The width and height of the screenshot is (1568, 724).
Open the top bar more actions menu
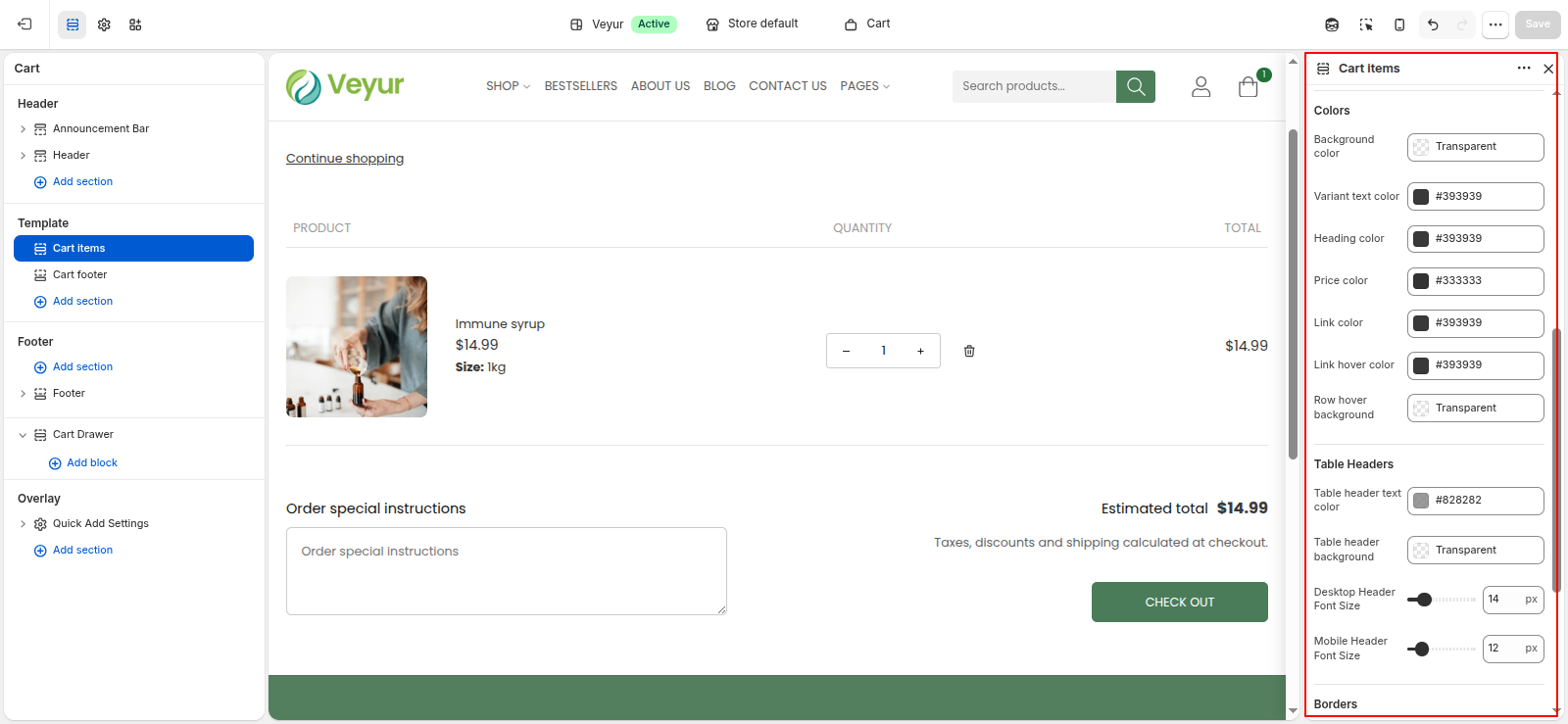1495,24
